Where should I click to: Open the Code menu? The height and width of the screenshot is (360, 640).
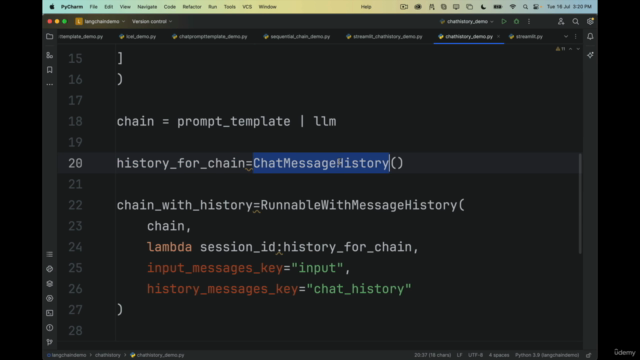[169, 7]
